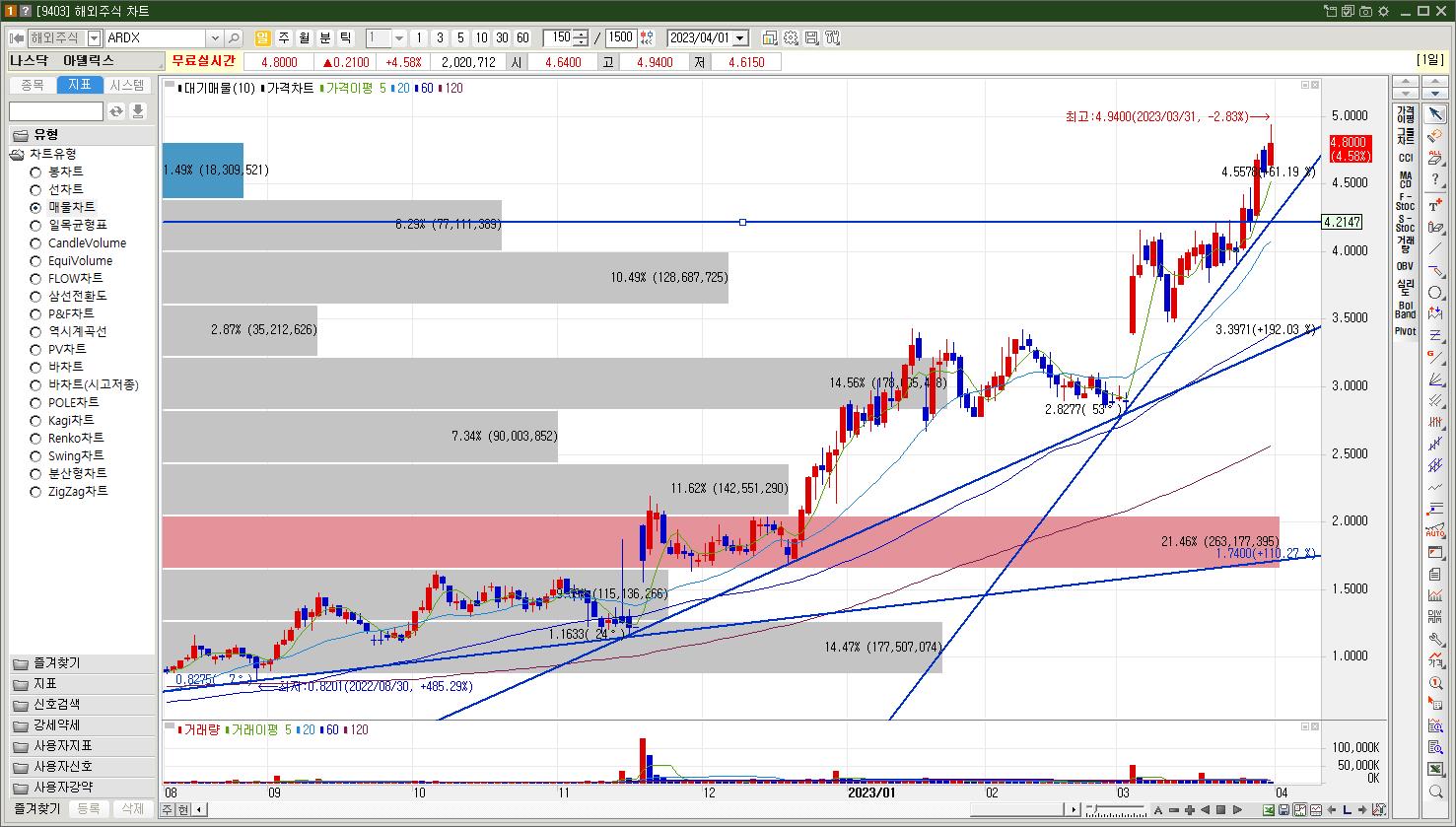Select the arrow pointer tool in right toolbar
The width and height of the screenshot is (1456, 827).
tap(1435, 114)
